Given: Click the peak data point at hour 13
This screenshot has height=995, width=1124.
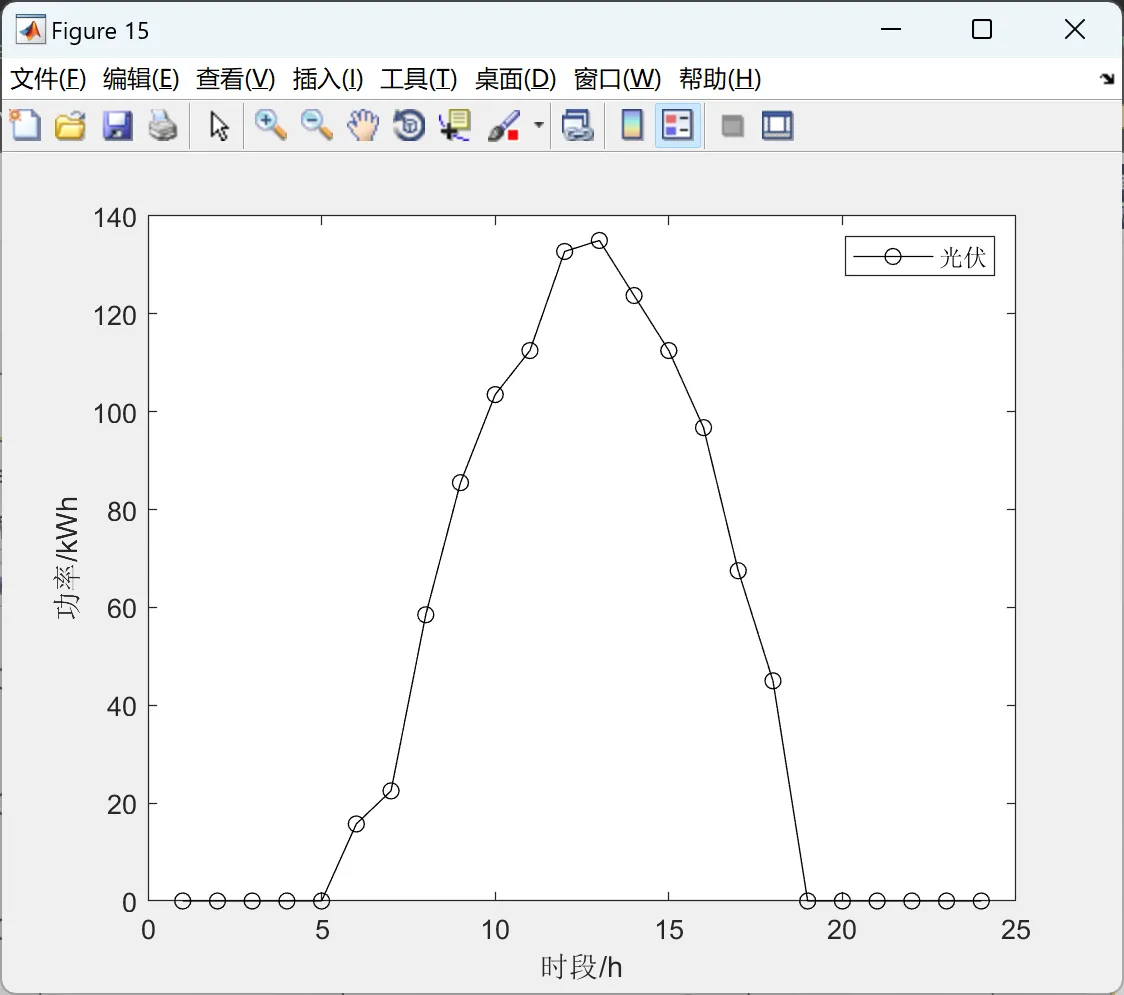Looking at the screenshot, I should (x=599, y=240).
